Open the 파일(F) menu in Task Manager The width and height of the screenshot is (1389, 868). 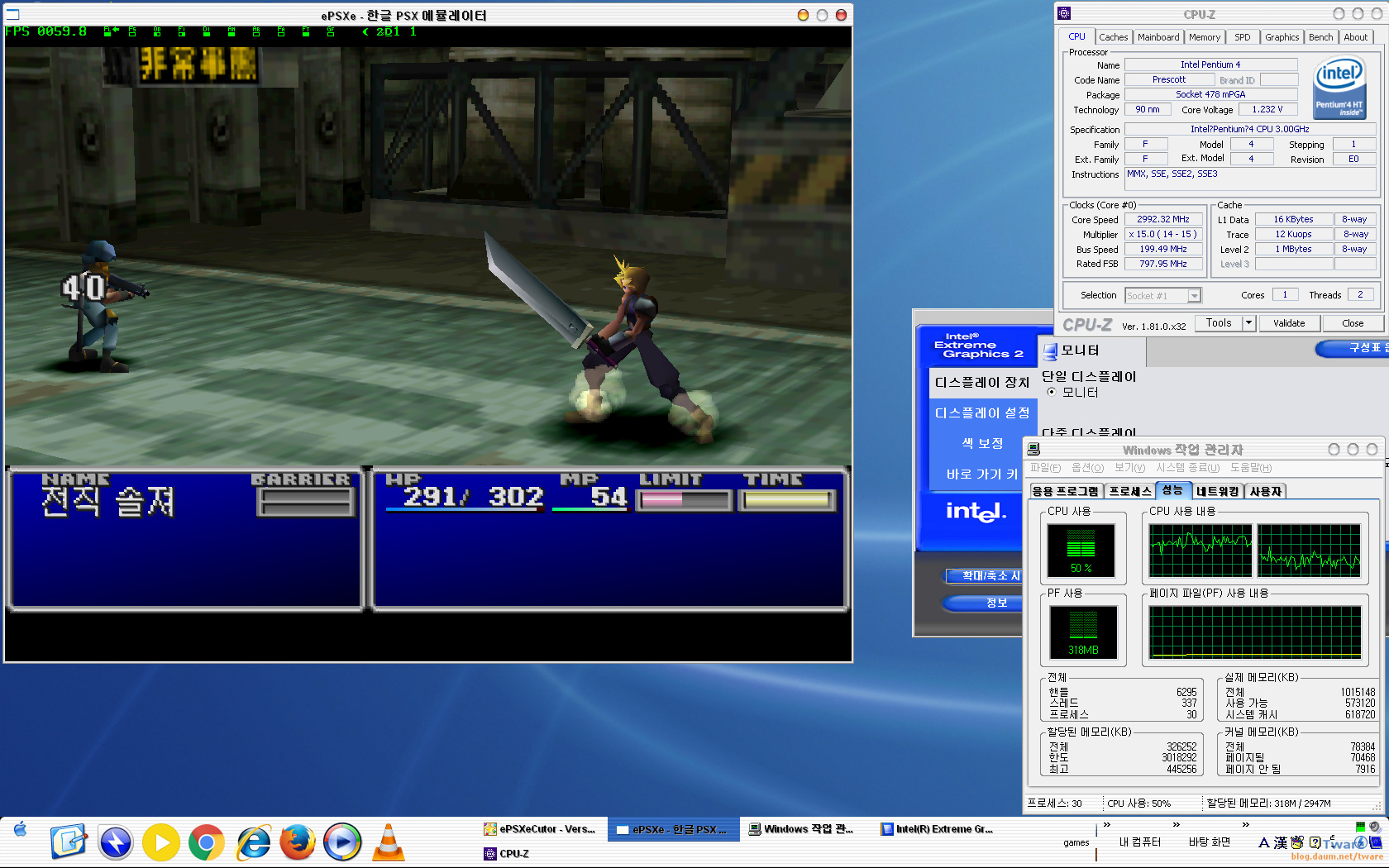[1046, 468]
